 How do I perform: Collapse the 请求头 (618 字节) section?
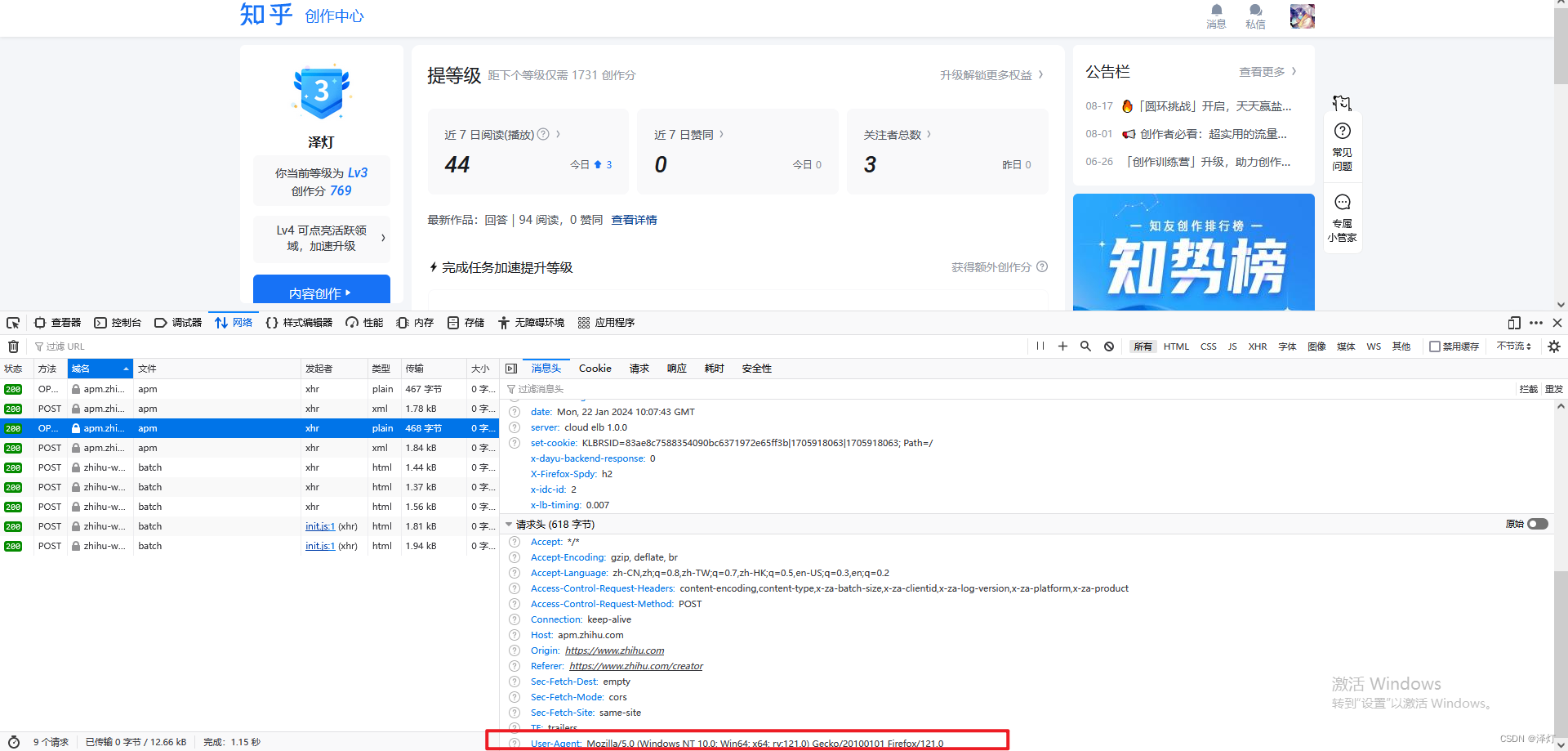click(x=509, y=525)
